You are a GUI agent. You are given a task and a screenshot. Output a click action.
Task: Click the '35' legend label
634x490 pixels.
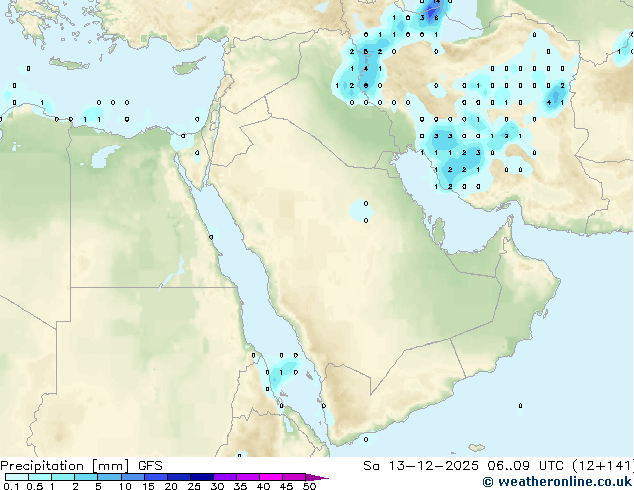click(240, 486)
